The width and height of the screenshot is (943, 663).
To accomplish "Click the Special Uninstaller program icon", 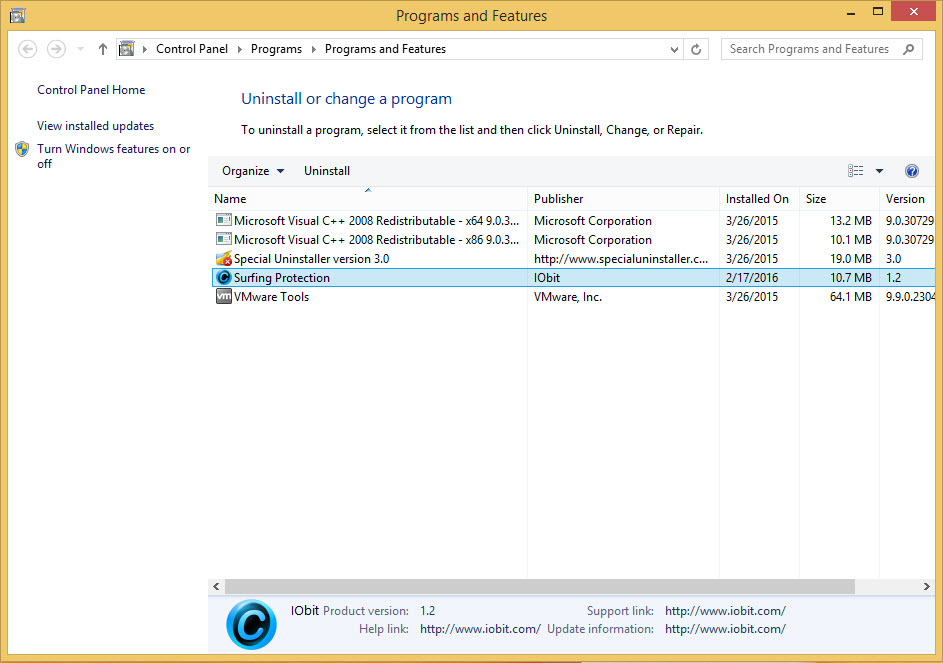I will click(224, 259).
